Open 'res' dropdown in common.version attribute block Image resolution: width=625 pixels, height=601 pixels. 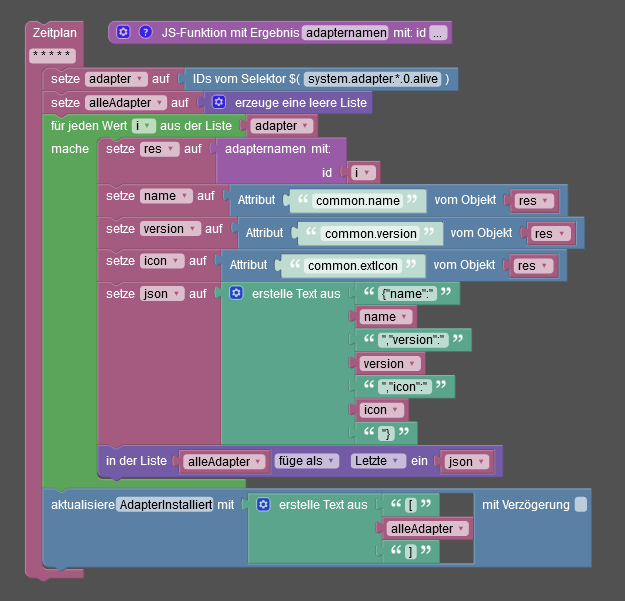click(550, 234)
